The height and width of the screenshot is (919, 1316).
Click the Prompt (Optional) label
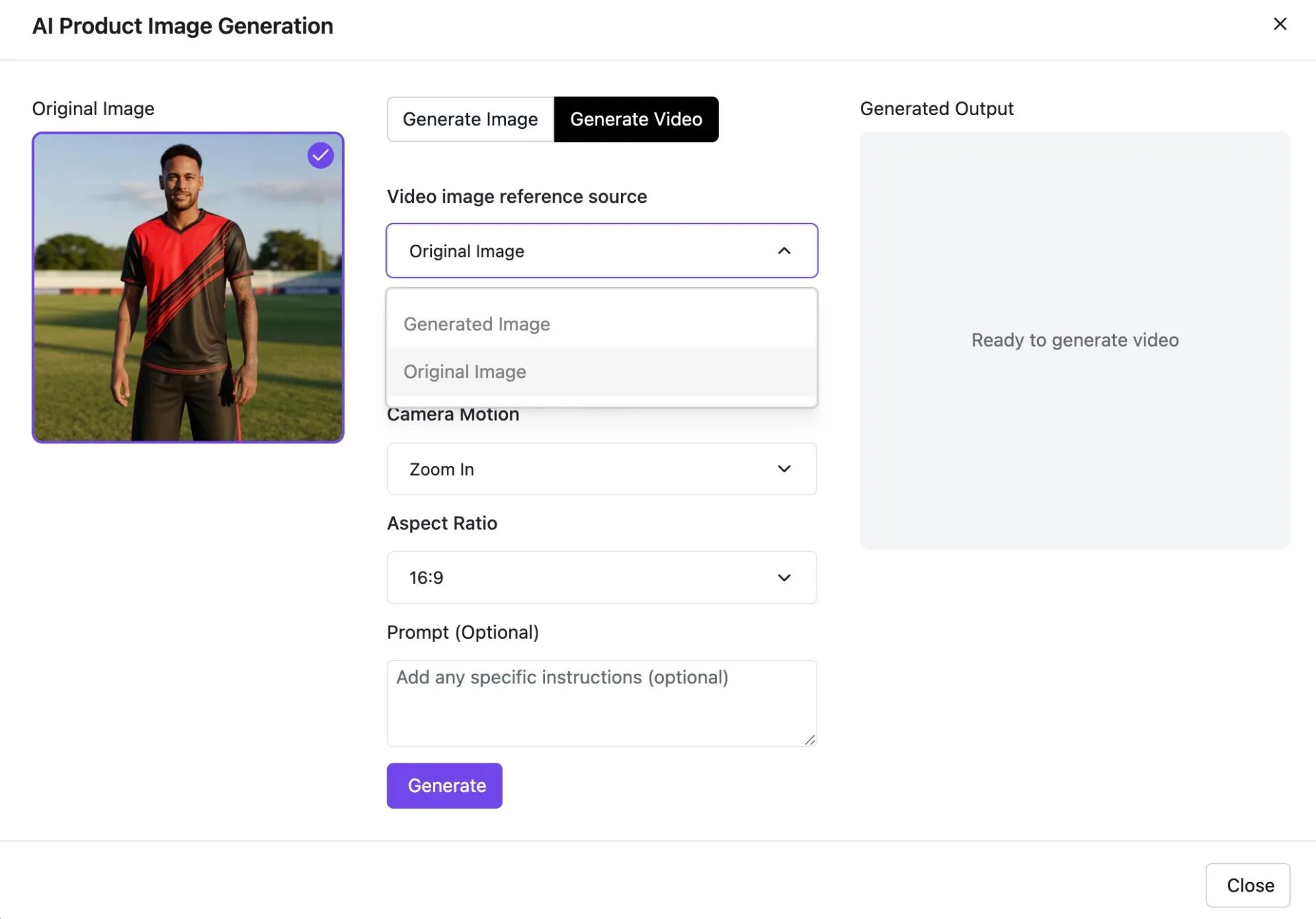(463, 632)
